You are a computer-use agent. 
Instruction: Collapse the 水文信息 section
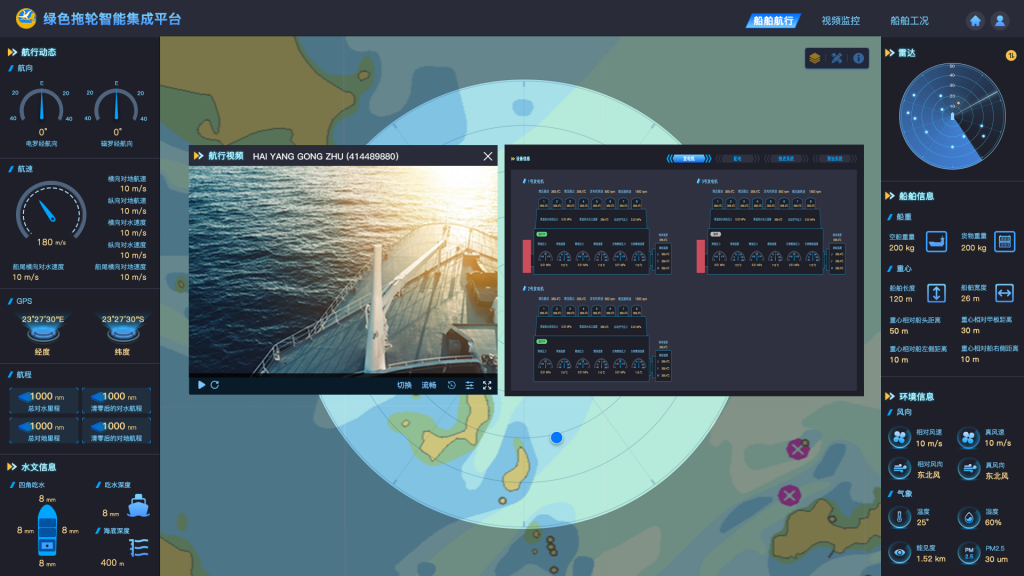coord(12,467)
